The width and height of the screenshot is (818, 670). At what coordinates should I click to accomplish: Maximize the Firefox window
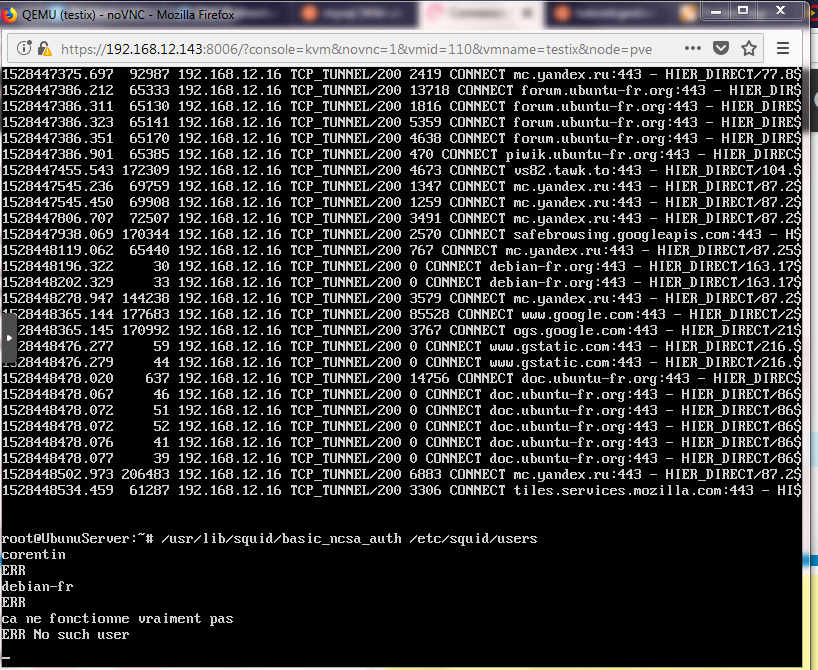pos(743,10)
